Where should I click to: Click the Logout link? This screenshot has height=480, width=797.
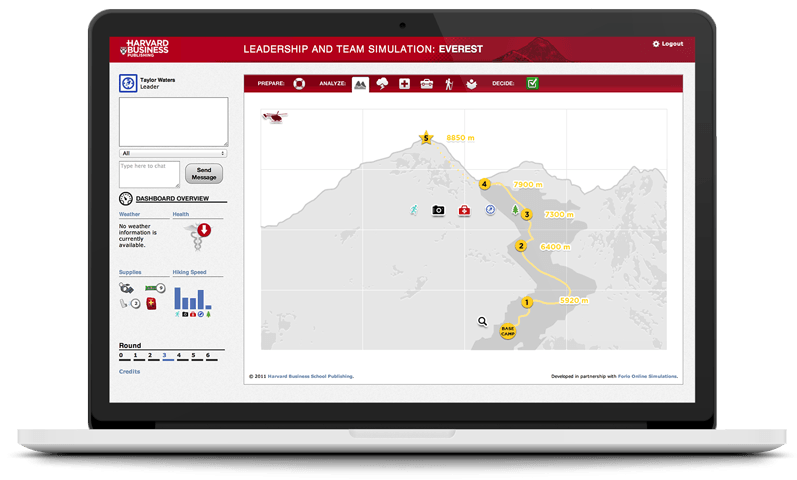(x=672, y=44)
